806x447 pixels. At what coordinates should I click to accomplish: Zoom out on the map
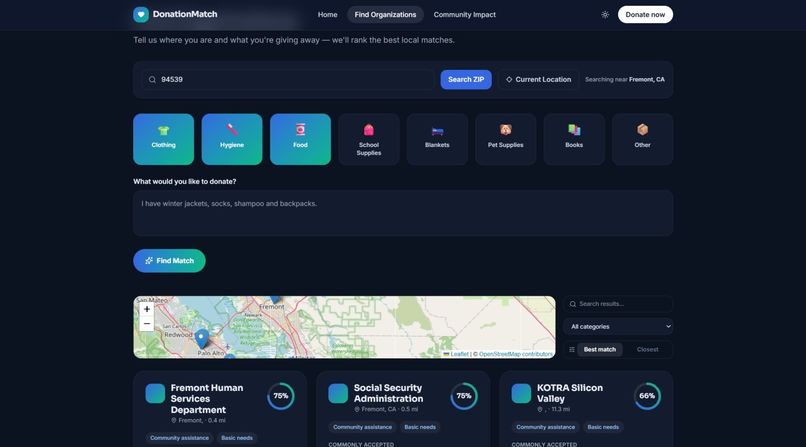[x=146, y=324]
